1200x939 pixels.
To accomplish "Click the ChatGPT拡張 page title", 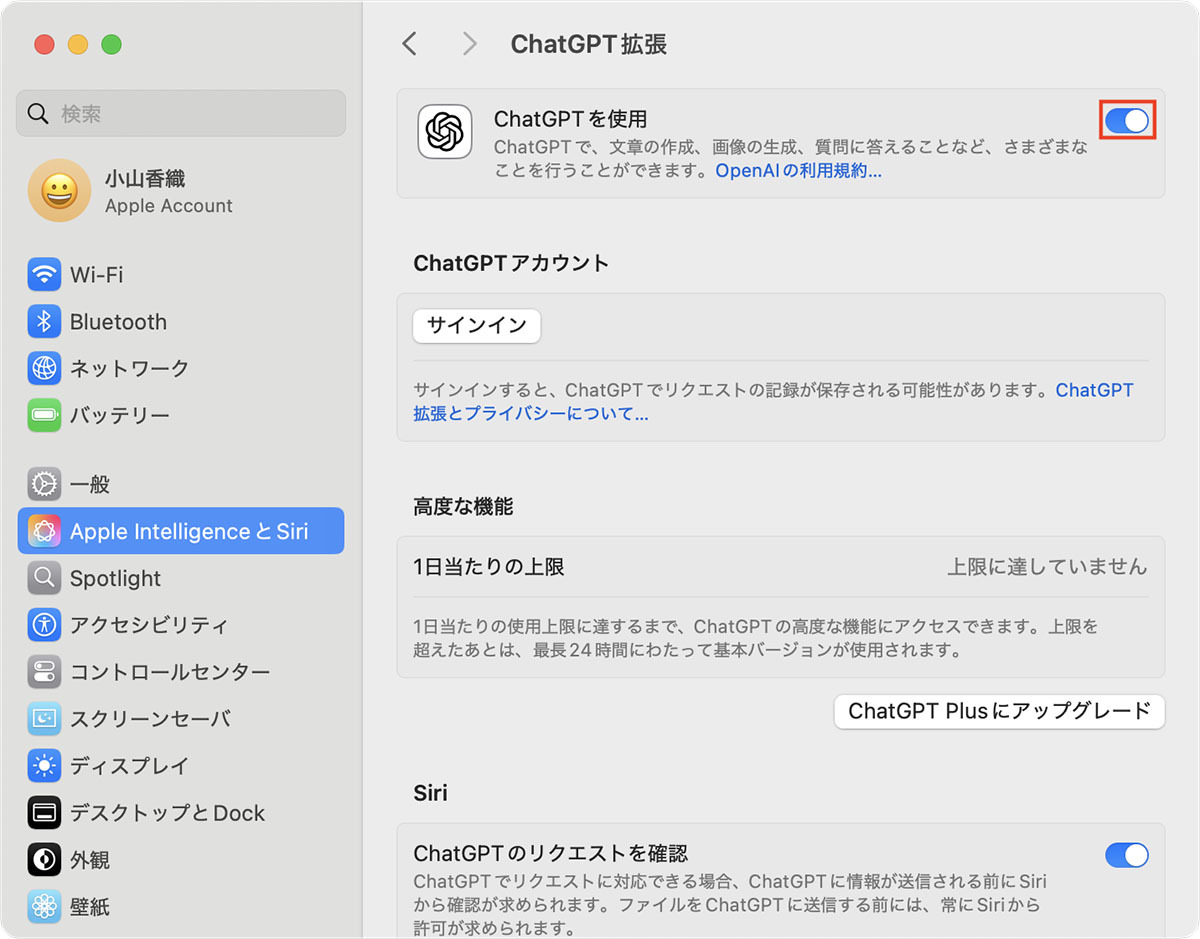I will (x=588, y=44).
